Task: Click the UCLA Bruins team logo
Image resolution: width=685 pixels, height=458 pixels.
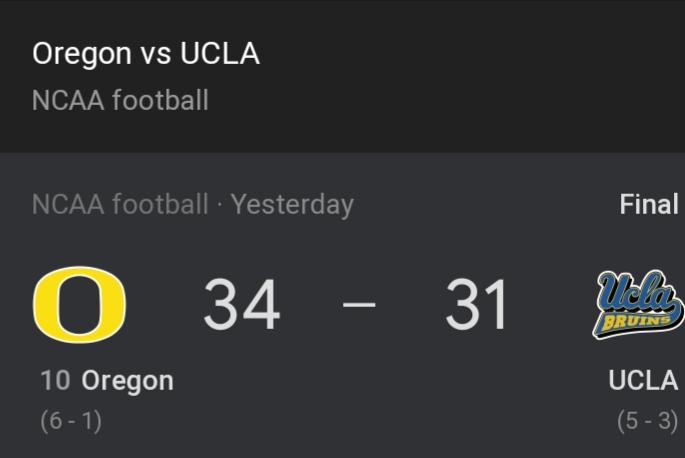Action: pos(638,303)
